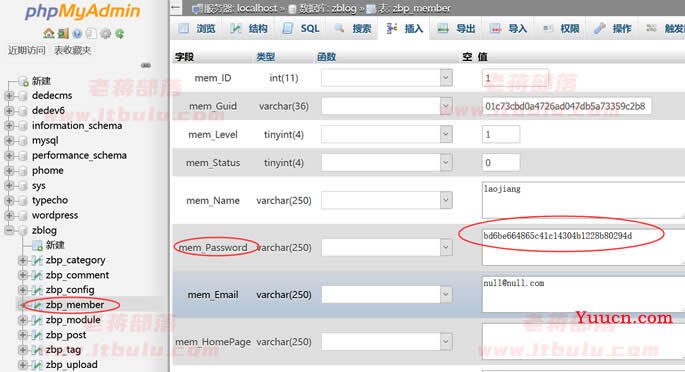Viewport: 685px width, 372px height.
Task: Click the mem_Password value textarea
Action: click(x=583, y=247)
